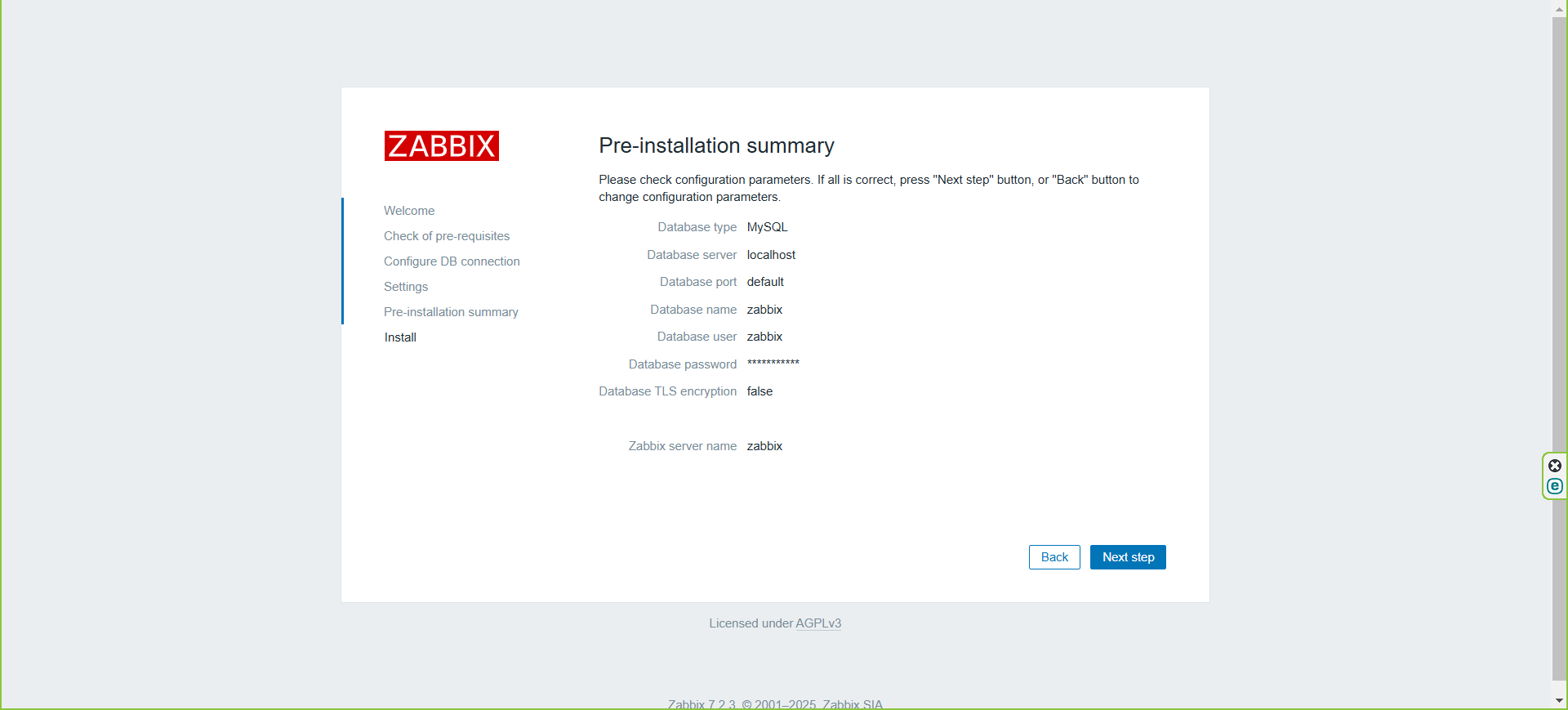Click the Zabbix server name label

[x=683, y=446]
